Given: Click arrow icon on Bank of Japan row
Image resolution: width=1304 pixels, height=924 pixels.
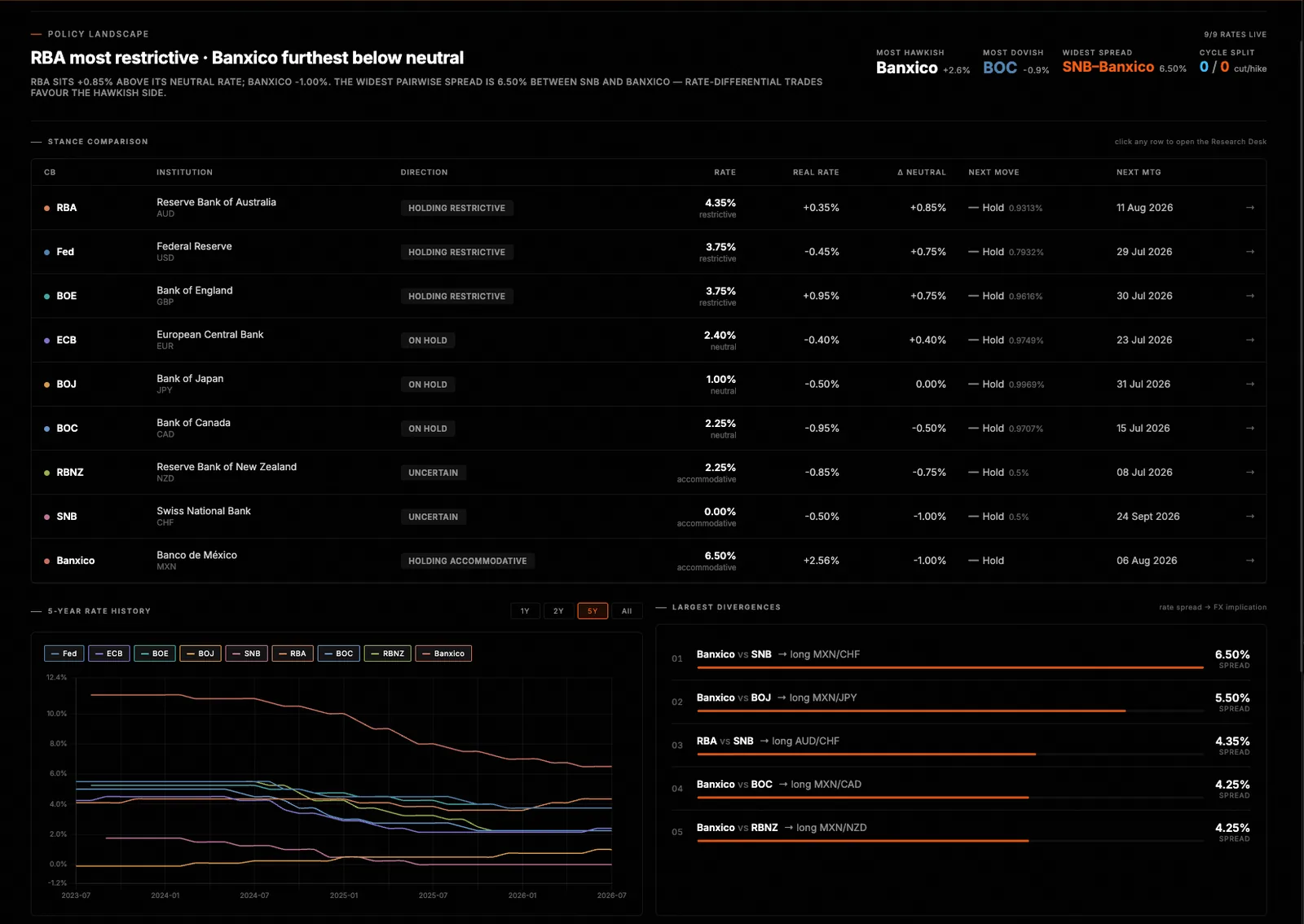Looking at the screenshot, I should (1249, 384).
